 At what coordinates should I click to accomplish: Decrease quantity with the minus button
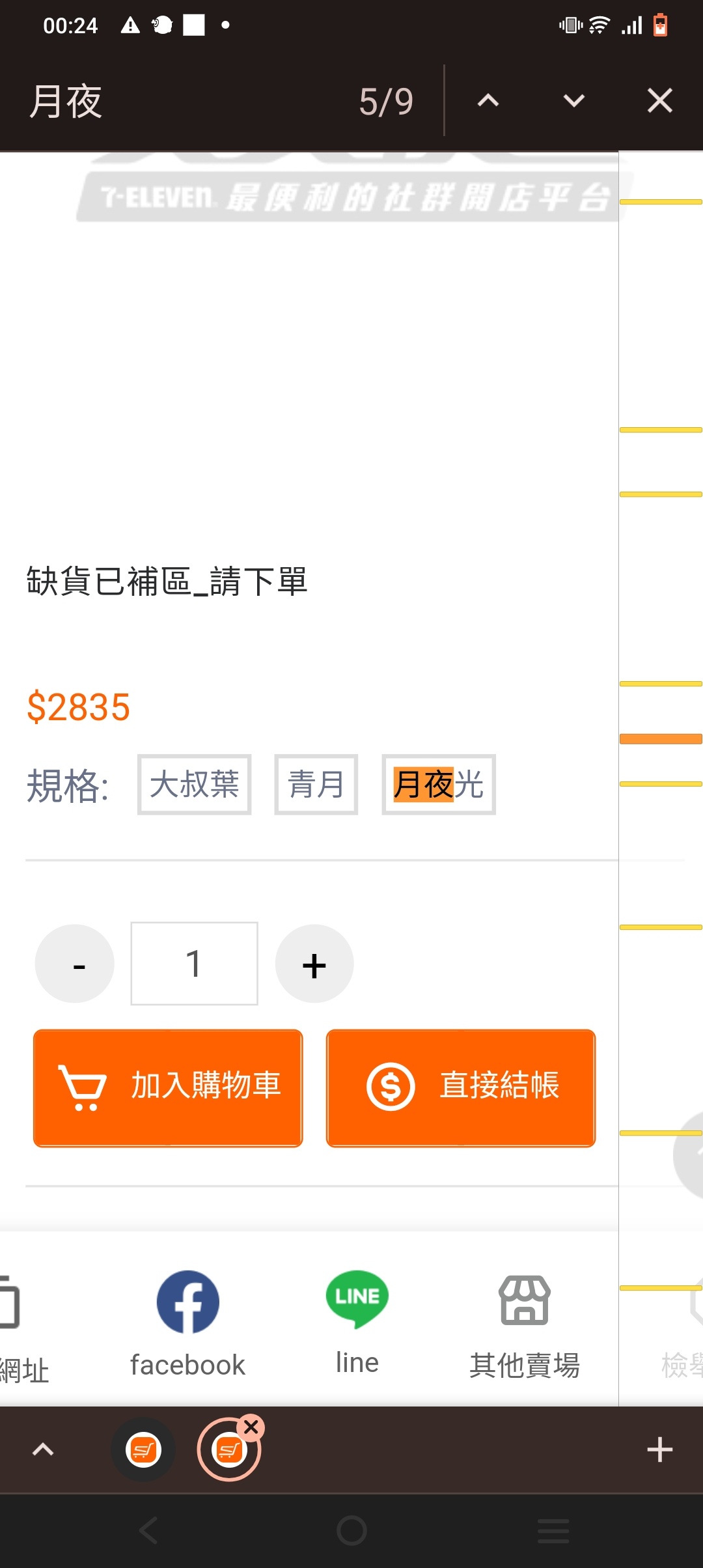(75, 964)
